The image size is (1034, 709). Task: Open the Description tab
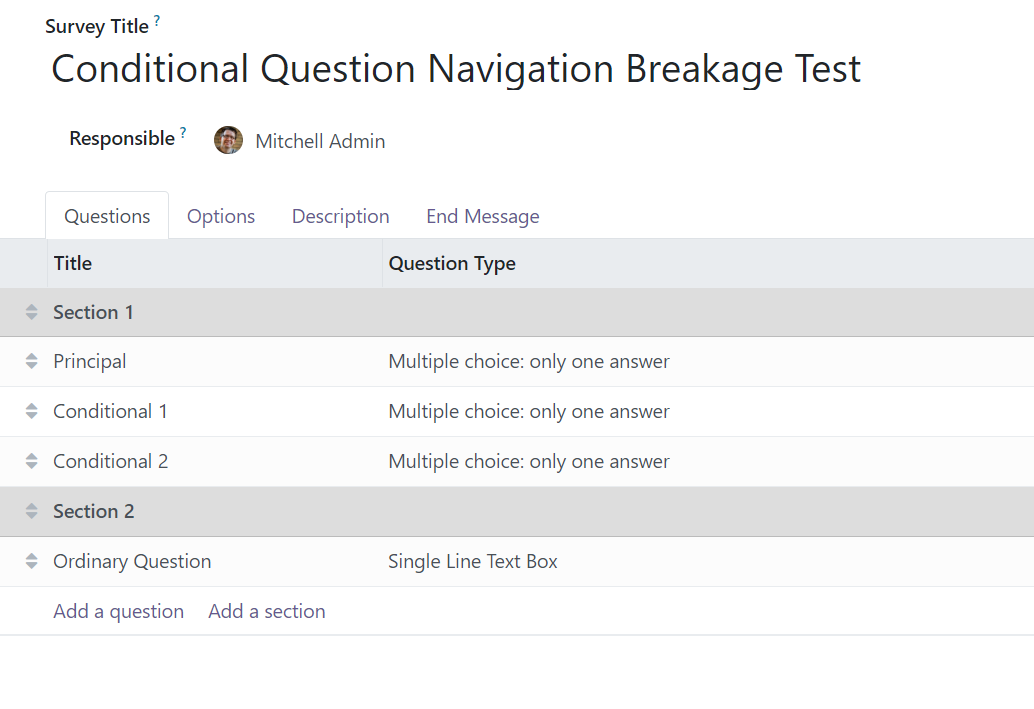[x=340, y=216]
